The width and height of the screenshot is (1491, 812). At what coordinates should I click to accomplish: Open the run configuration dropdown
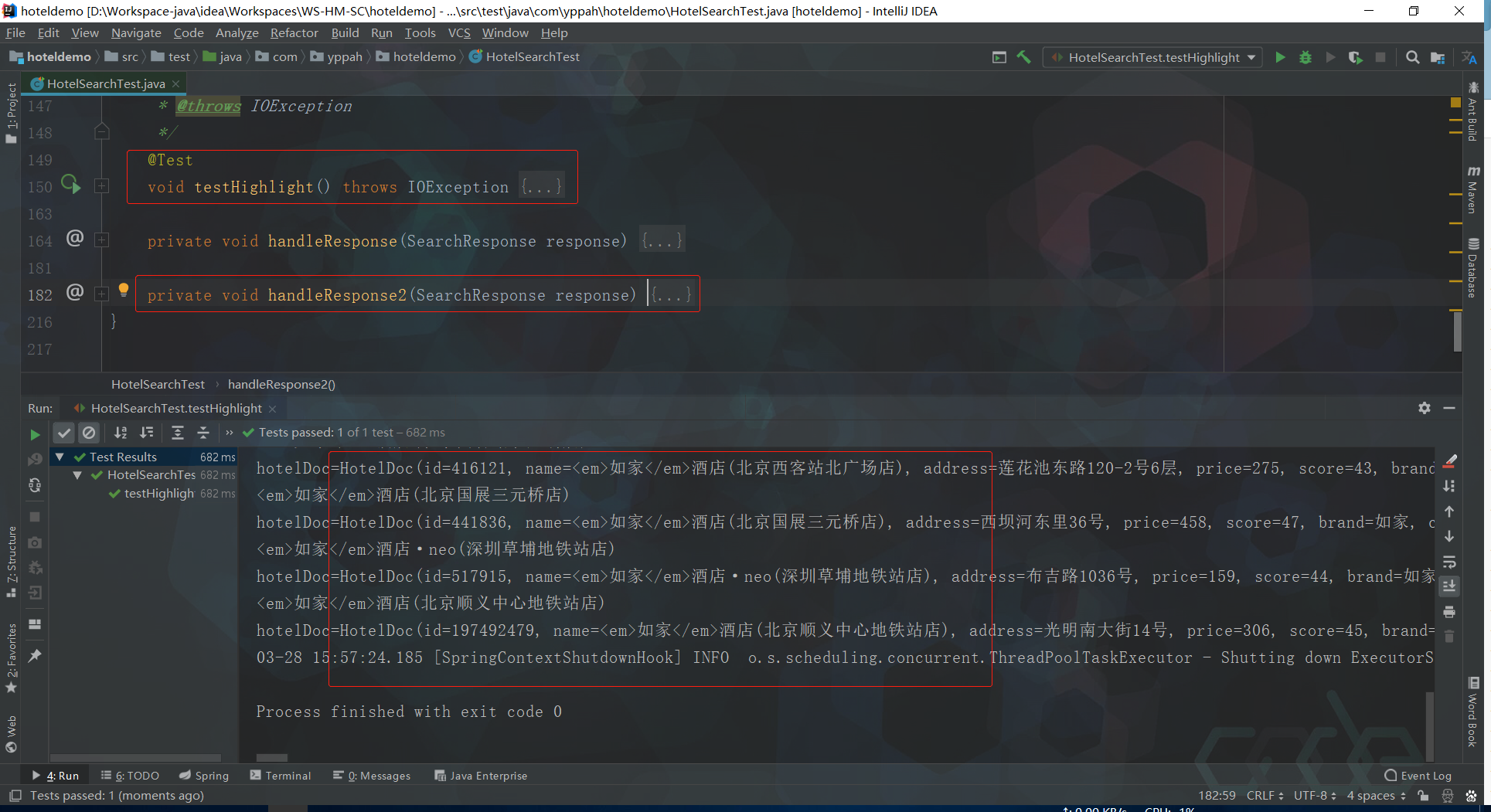coord(1152,57)
